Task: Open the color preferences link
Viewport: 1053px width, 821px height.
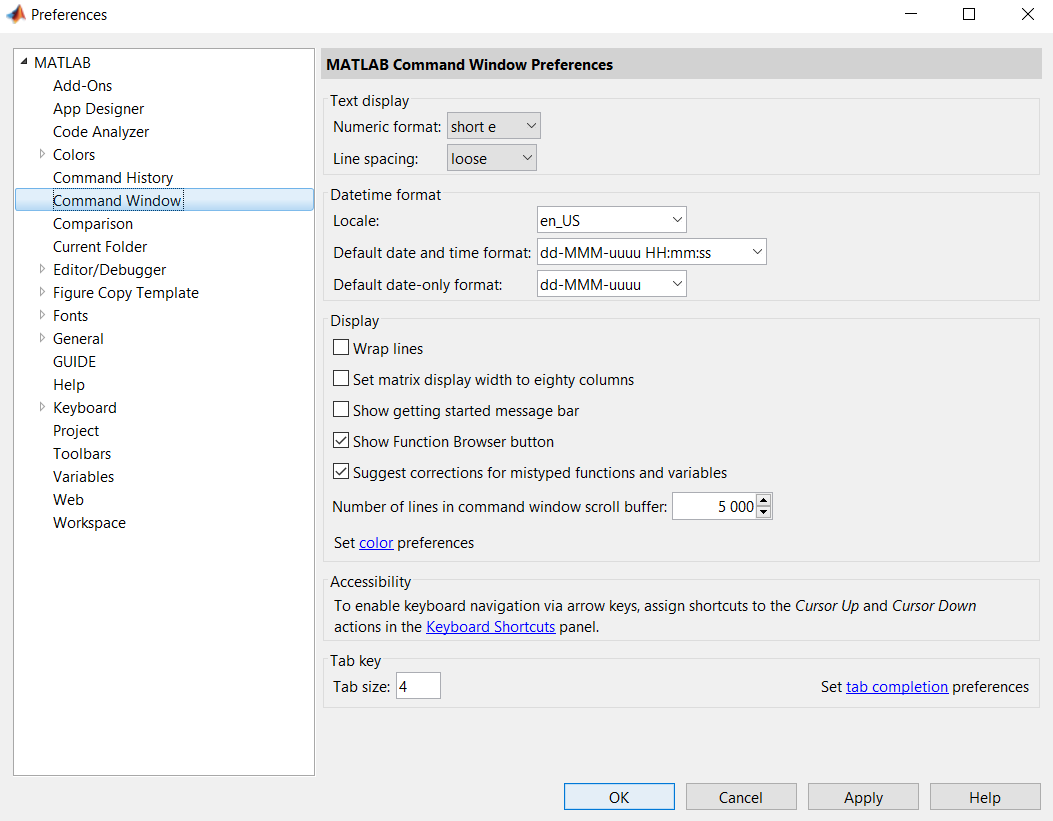Action: [x=376, y=543]
